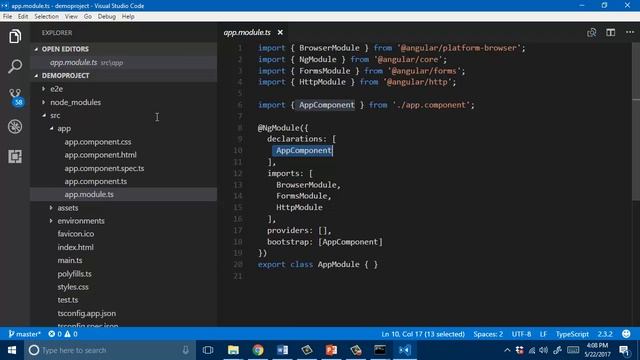
Task: Open app.component.css in explorer
Action: (x=98, y=142)
